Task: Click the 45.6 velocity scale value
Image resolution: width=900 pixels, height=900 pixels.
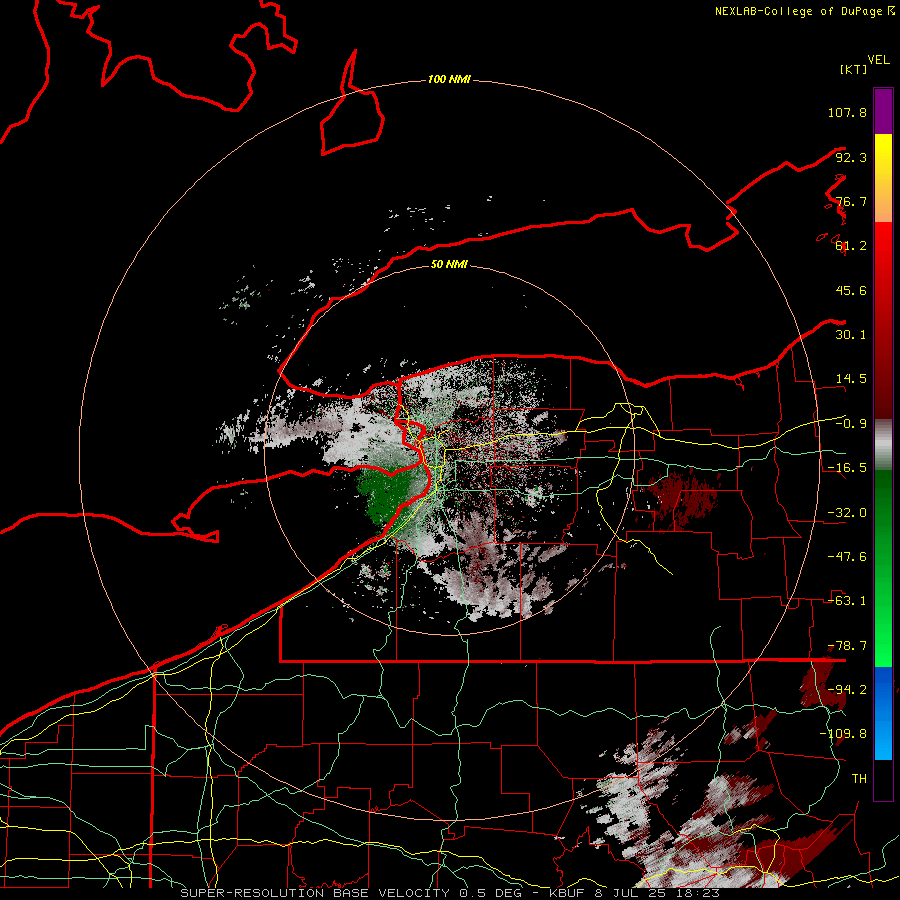Action: click(x=851, y=290)
